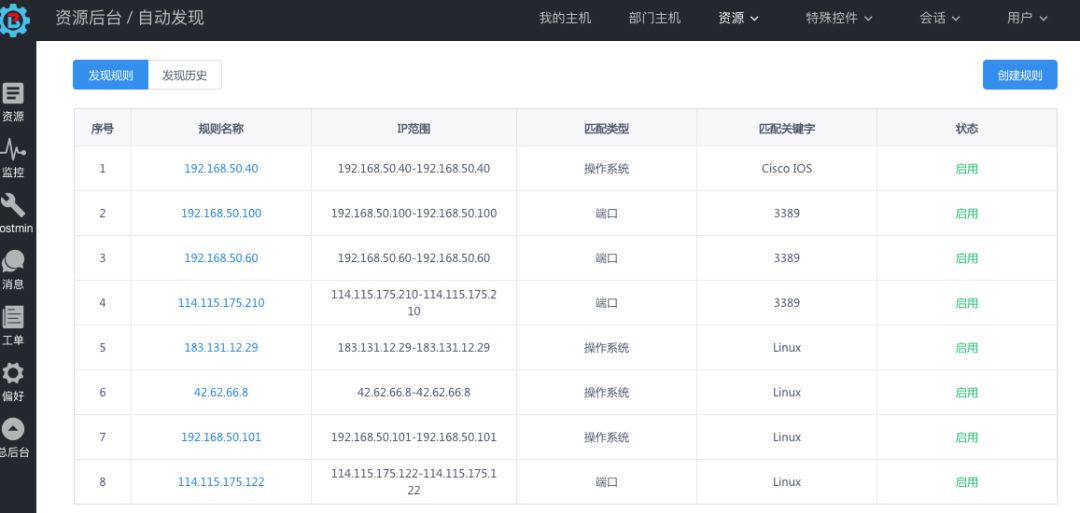This screenshot has height=513, width=1080.
Task: Select the 发现规则 tab
Action: coord(110,75)
